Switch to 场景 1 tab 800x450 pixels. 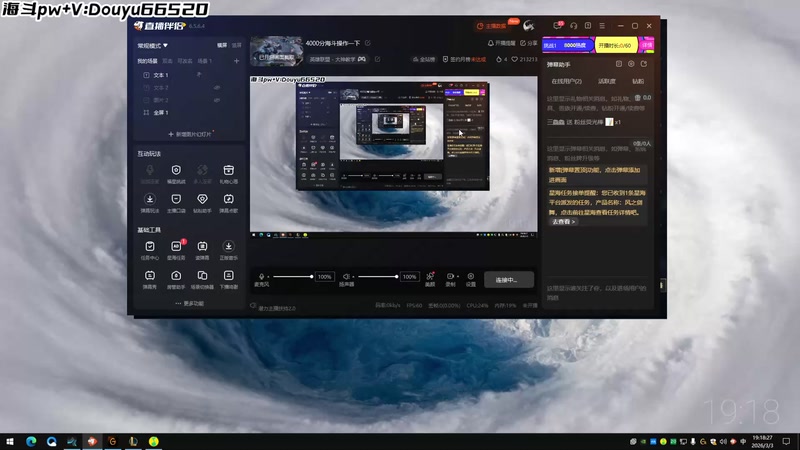point(205,61)
